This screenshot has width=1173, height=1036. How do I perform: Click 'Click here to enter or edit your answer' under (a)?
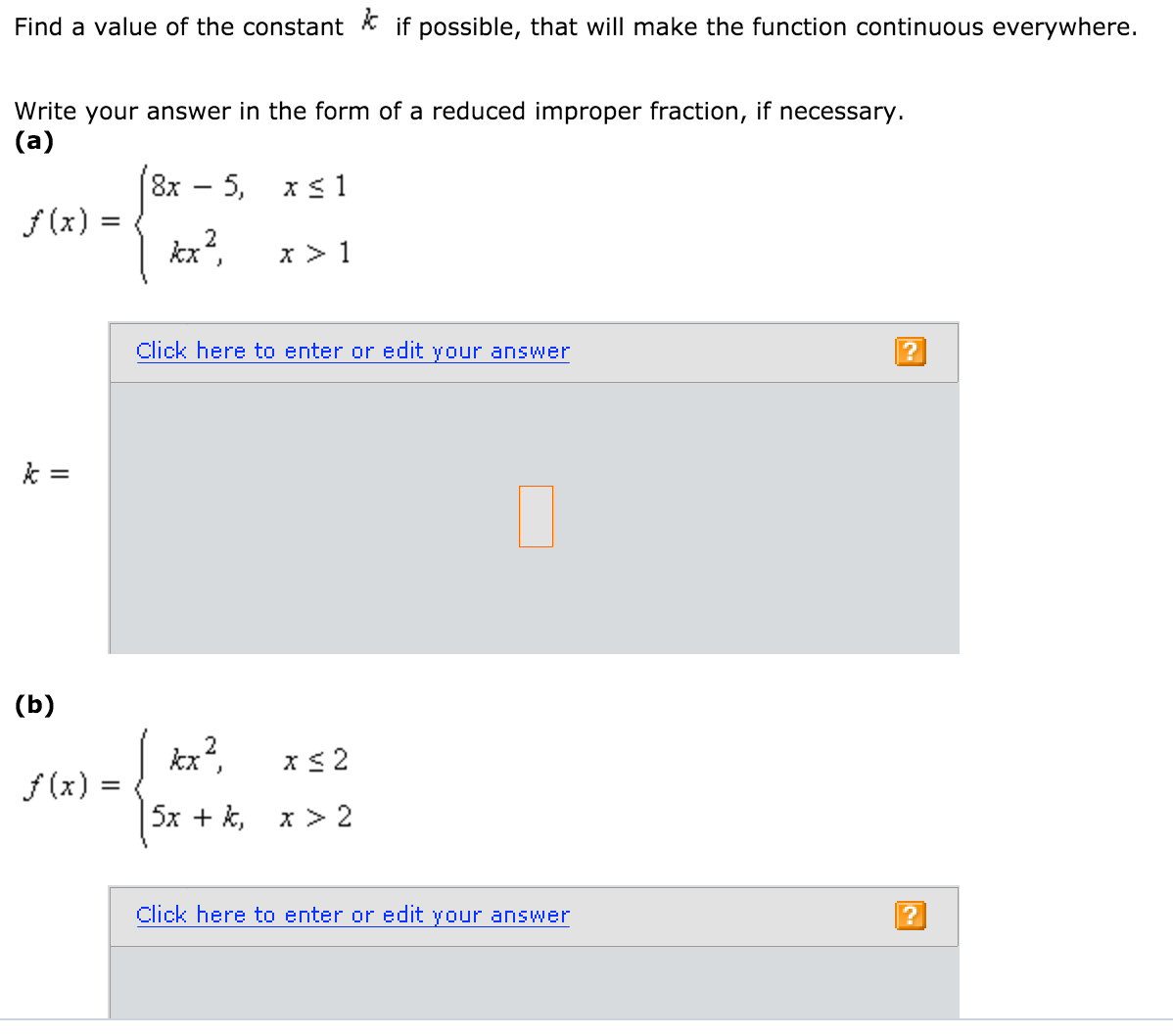[x=352, y=351]
